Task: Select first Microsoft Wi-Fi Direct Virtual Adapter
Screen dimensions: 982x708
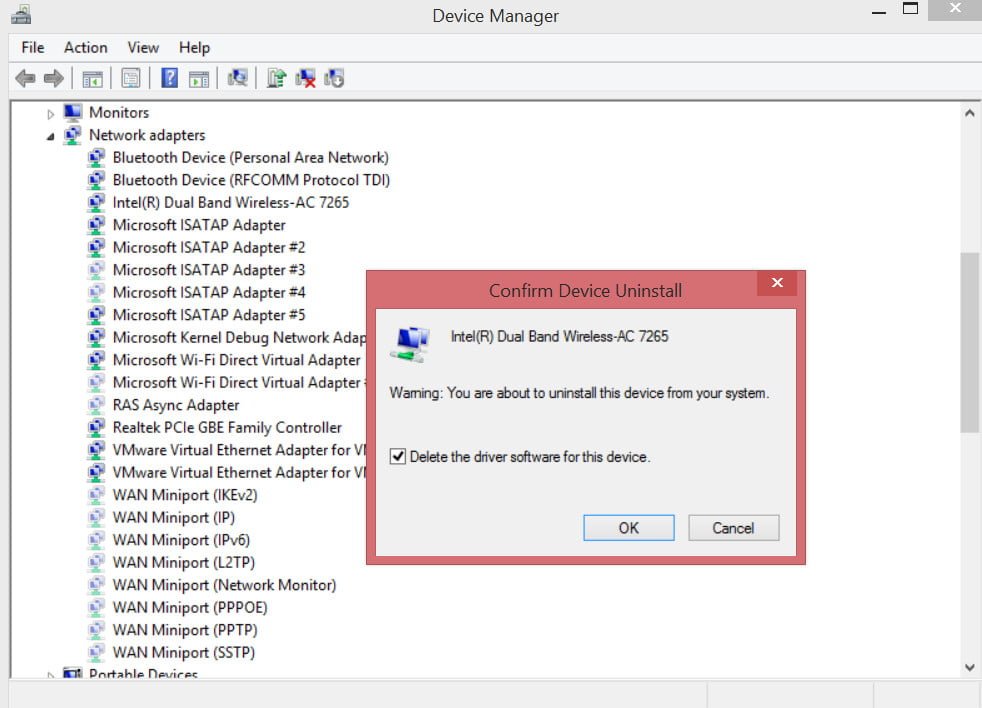Action: [237, 360]
